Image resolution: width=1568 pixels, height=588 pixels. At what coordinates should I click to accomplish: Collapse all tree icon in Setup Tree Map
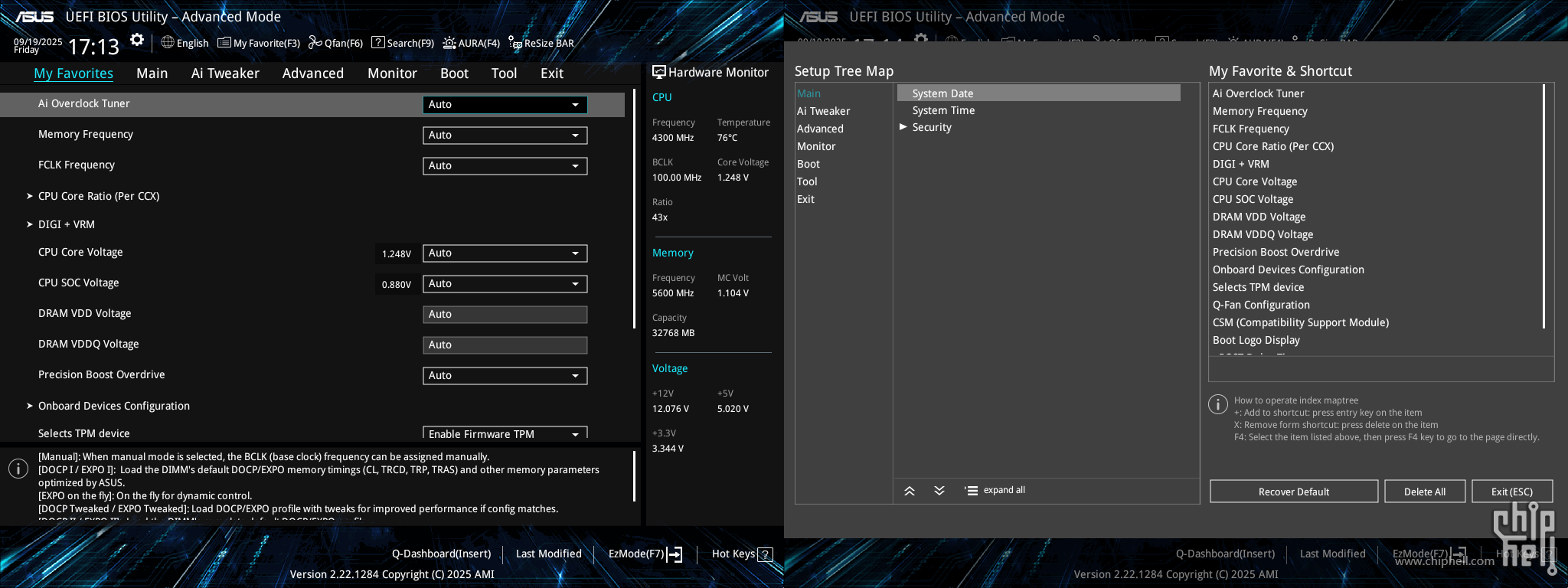pos(910,491)
